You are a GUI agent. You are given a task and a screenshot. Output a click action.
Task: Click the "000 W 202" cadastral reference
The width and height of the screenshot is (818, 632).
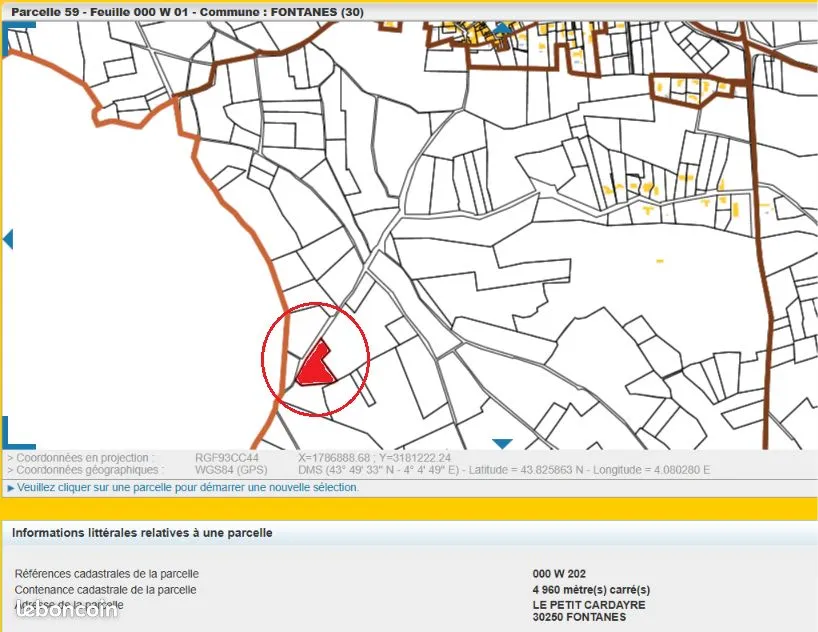click(x=559, y=574)
